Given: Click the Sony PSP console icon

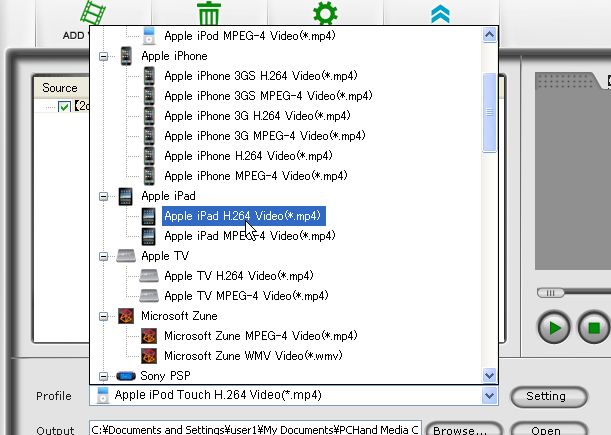Looking at the screenshot, I should click(x=126, y=376).
